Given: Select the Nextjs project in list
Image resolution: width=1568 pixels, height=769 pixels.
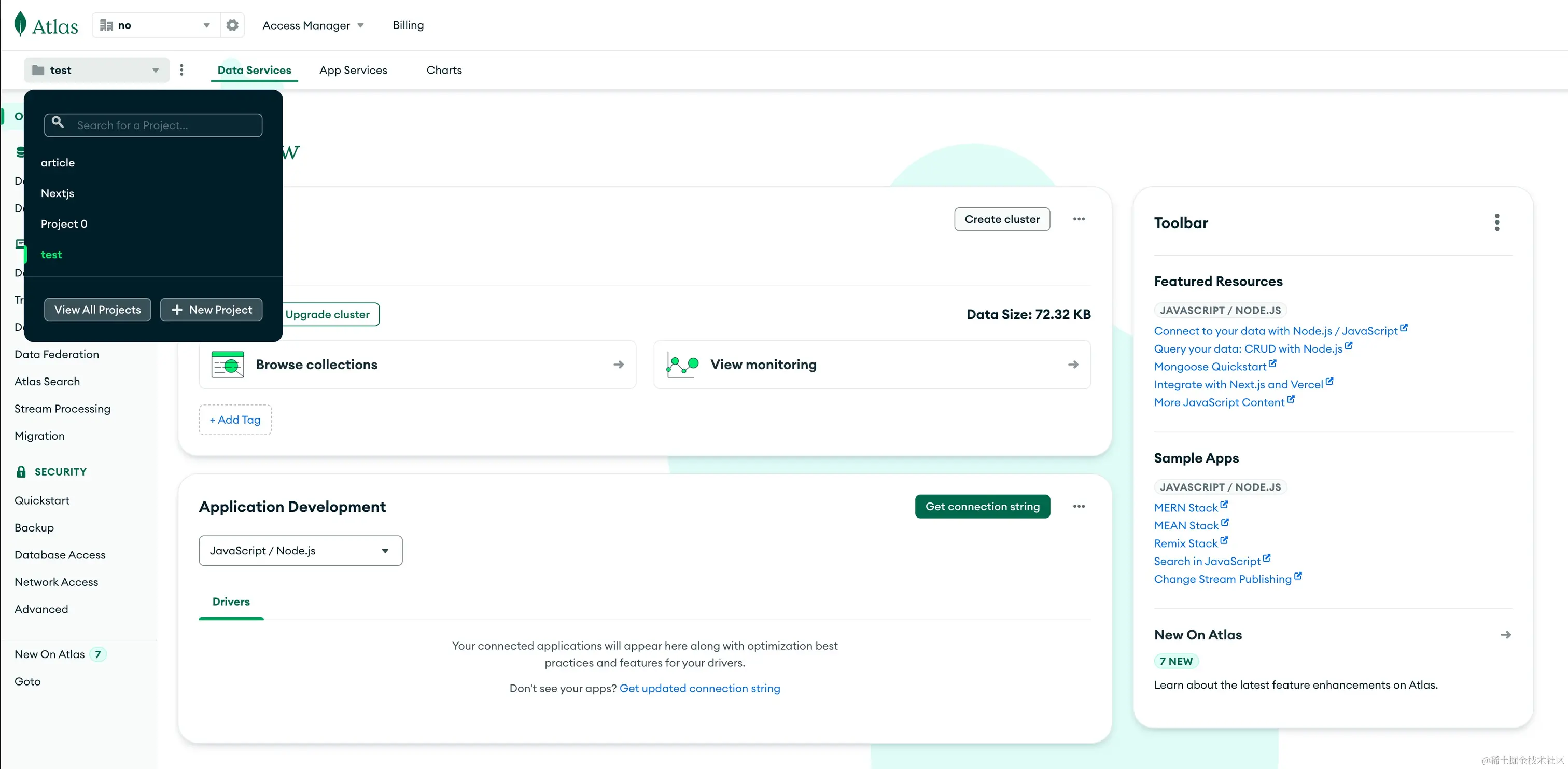Looking at the screenshot, I should tap(57, 193).
